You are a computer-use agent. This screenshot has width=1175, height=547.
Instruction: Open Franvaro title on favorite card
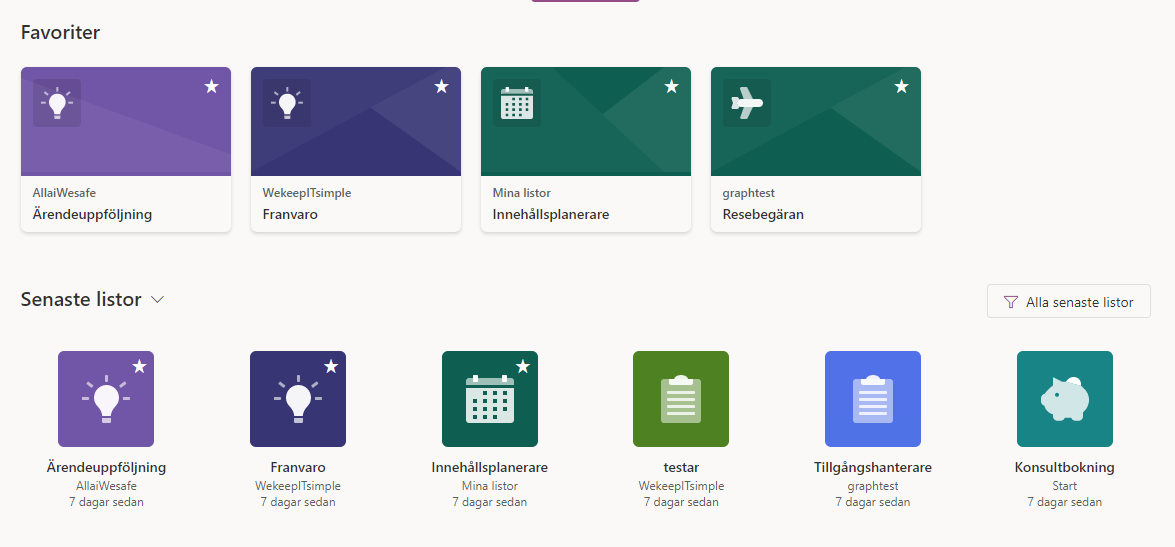click(290, 215)
